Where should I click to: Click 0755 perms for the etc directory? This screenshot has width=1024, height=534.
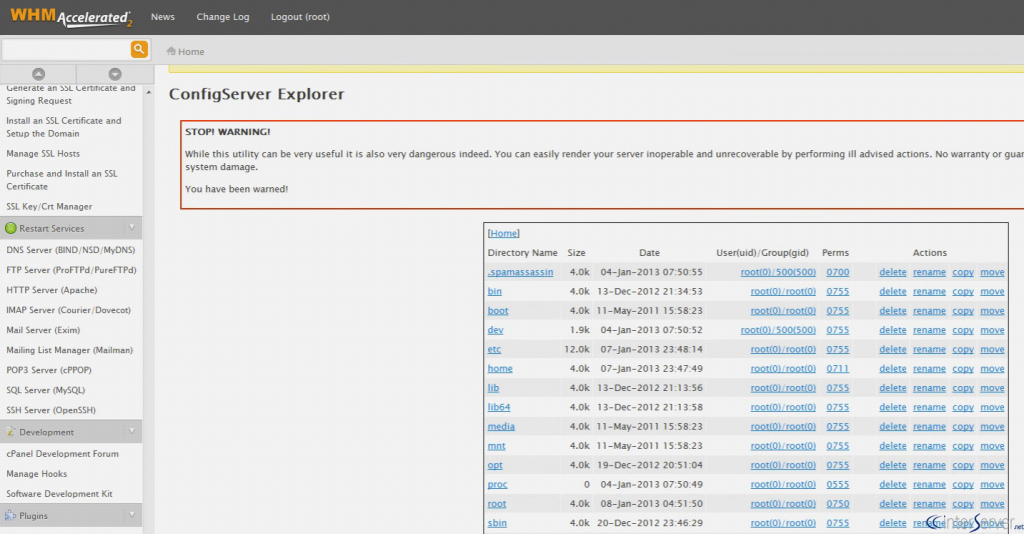(837, 349)
